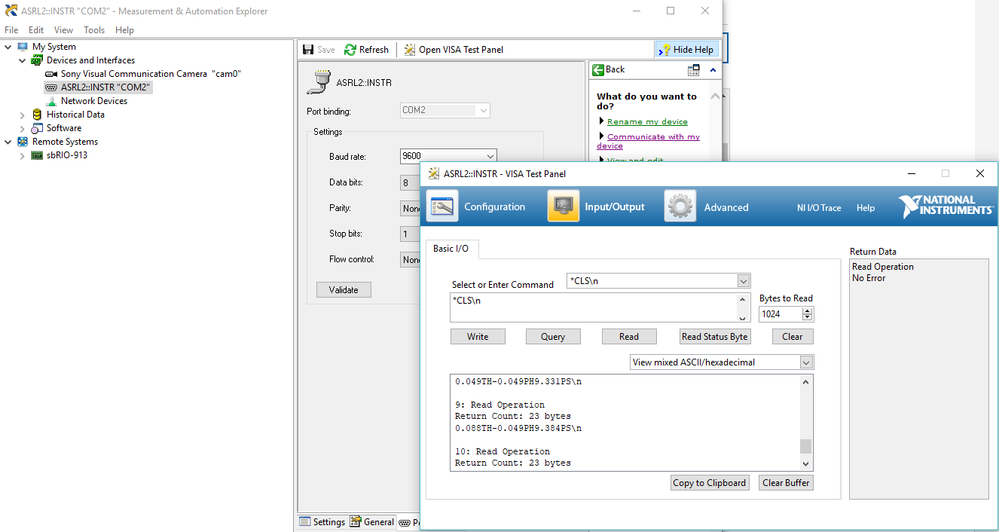Click the Read Status Byte button
This screenshot has height=532, width=999.
[715, 336]
